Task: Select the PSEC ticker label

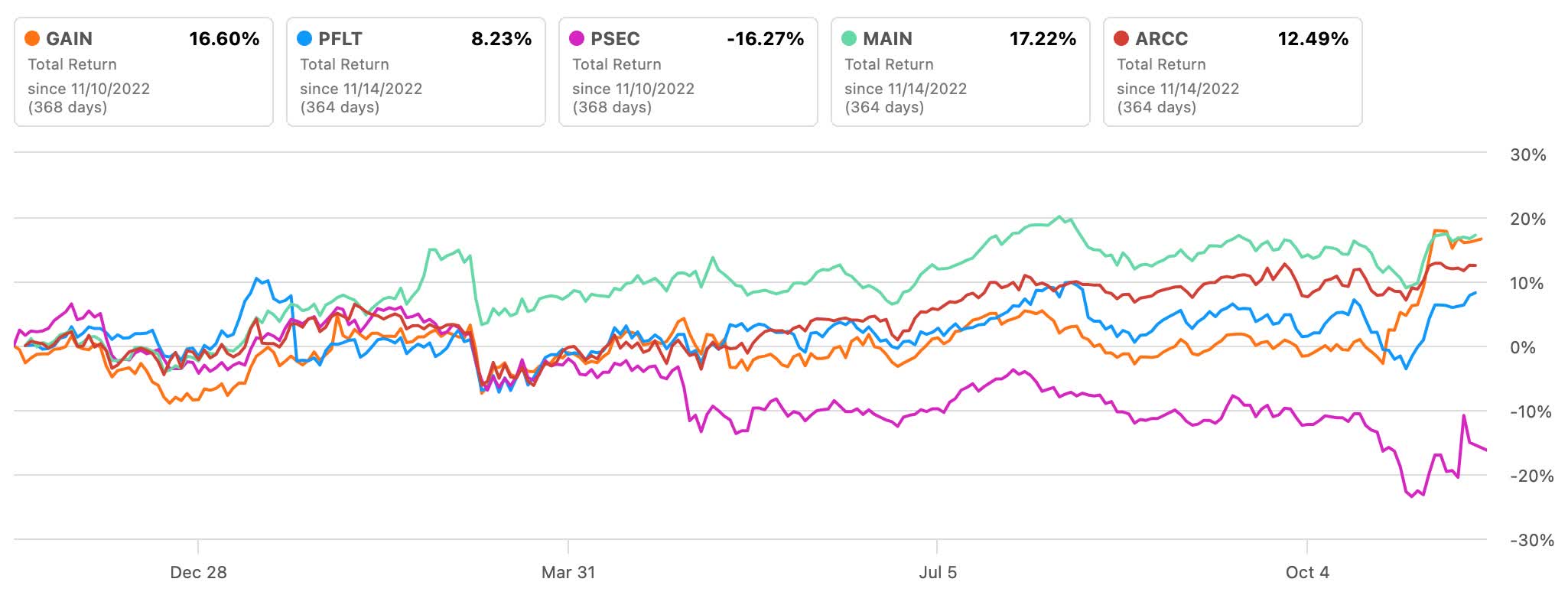Action: click(x=615, y=38)
